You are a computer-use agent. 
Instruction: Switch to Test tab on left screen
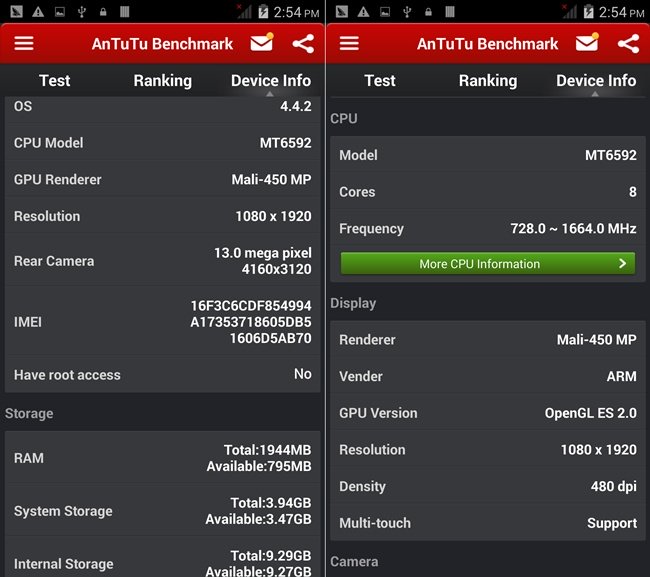(55, 81)
